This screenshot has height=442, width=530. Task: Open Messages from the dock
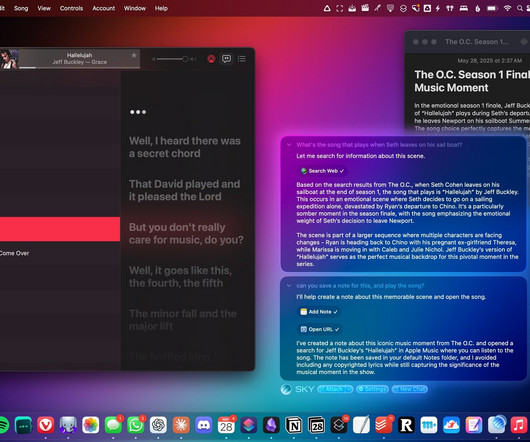[x=113, y=425]
